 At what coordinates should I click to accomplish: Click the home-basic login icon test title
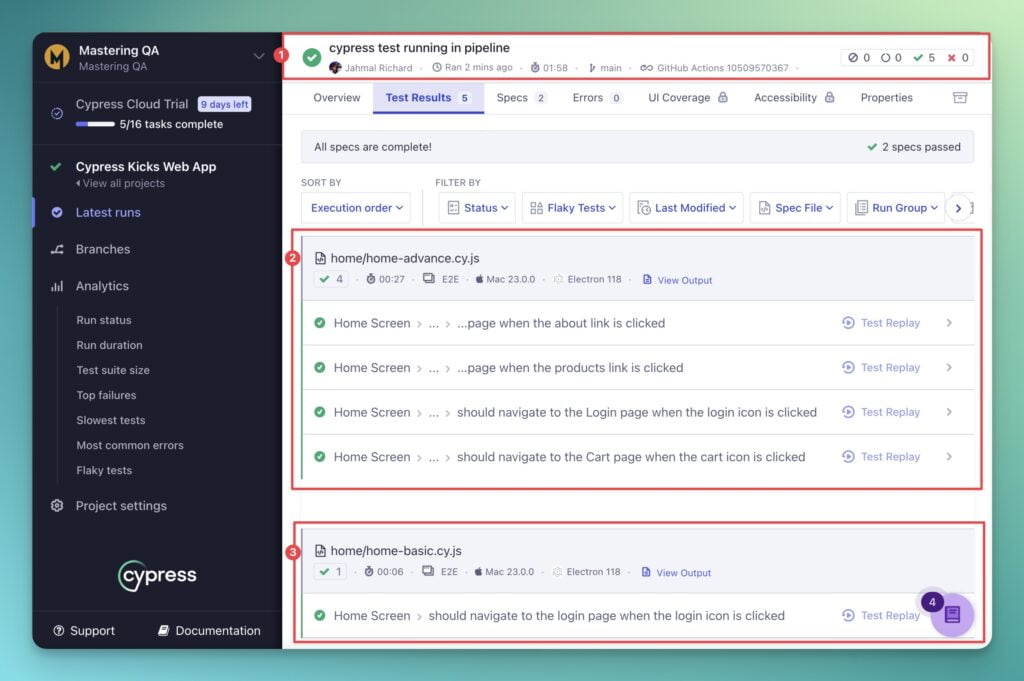coord(607,616)
